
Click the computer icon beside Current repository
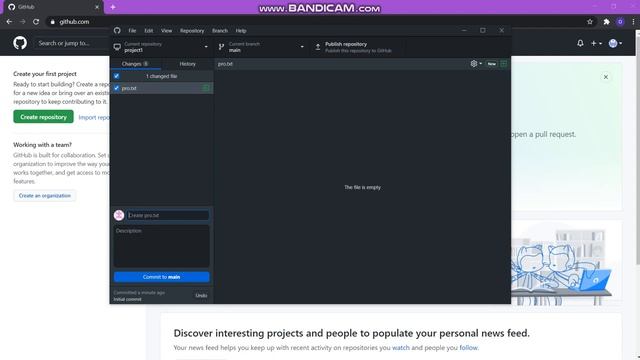[x=117, y=47]
